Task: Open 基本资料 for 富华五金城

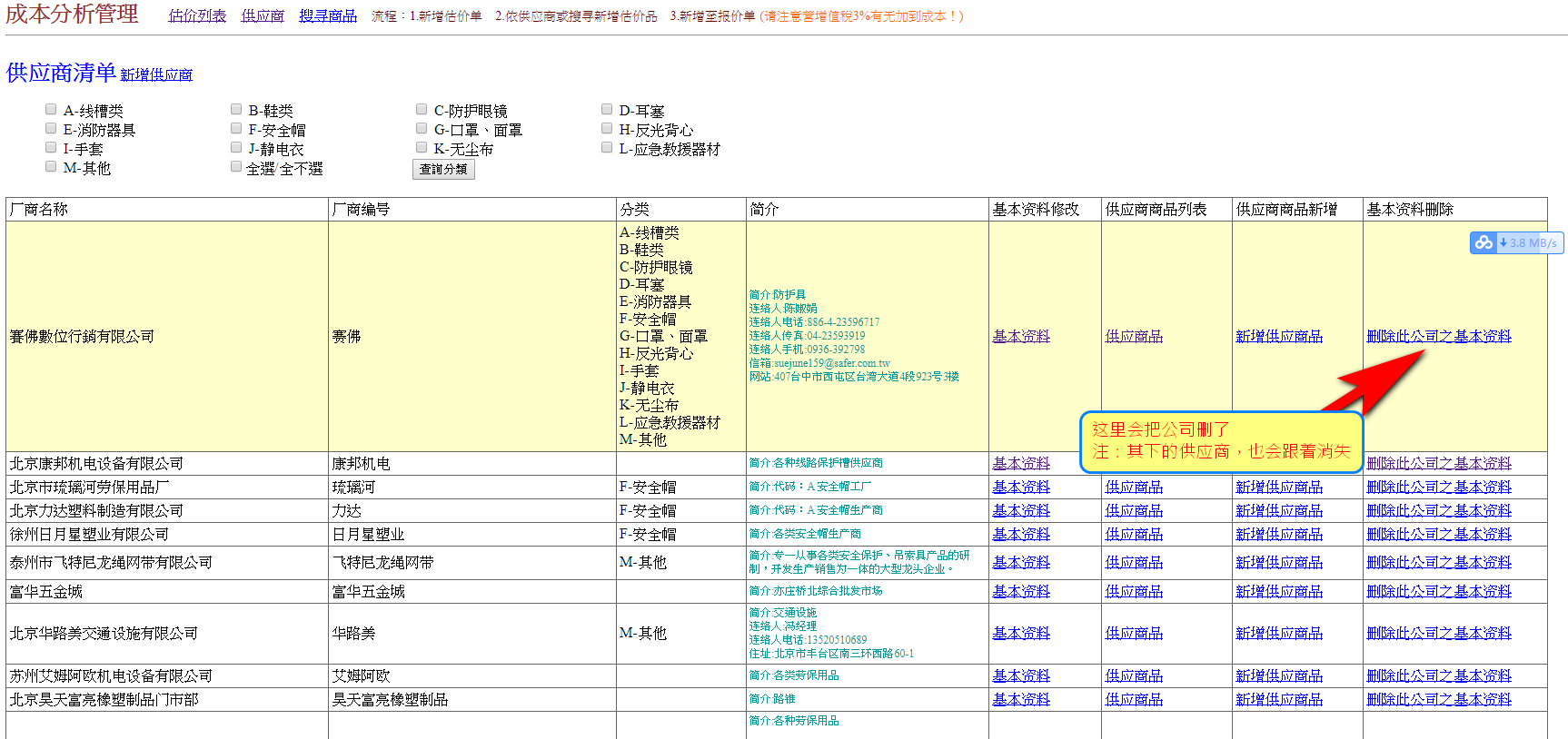Action: (x=1021, y=592)
